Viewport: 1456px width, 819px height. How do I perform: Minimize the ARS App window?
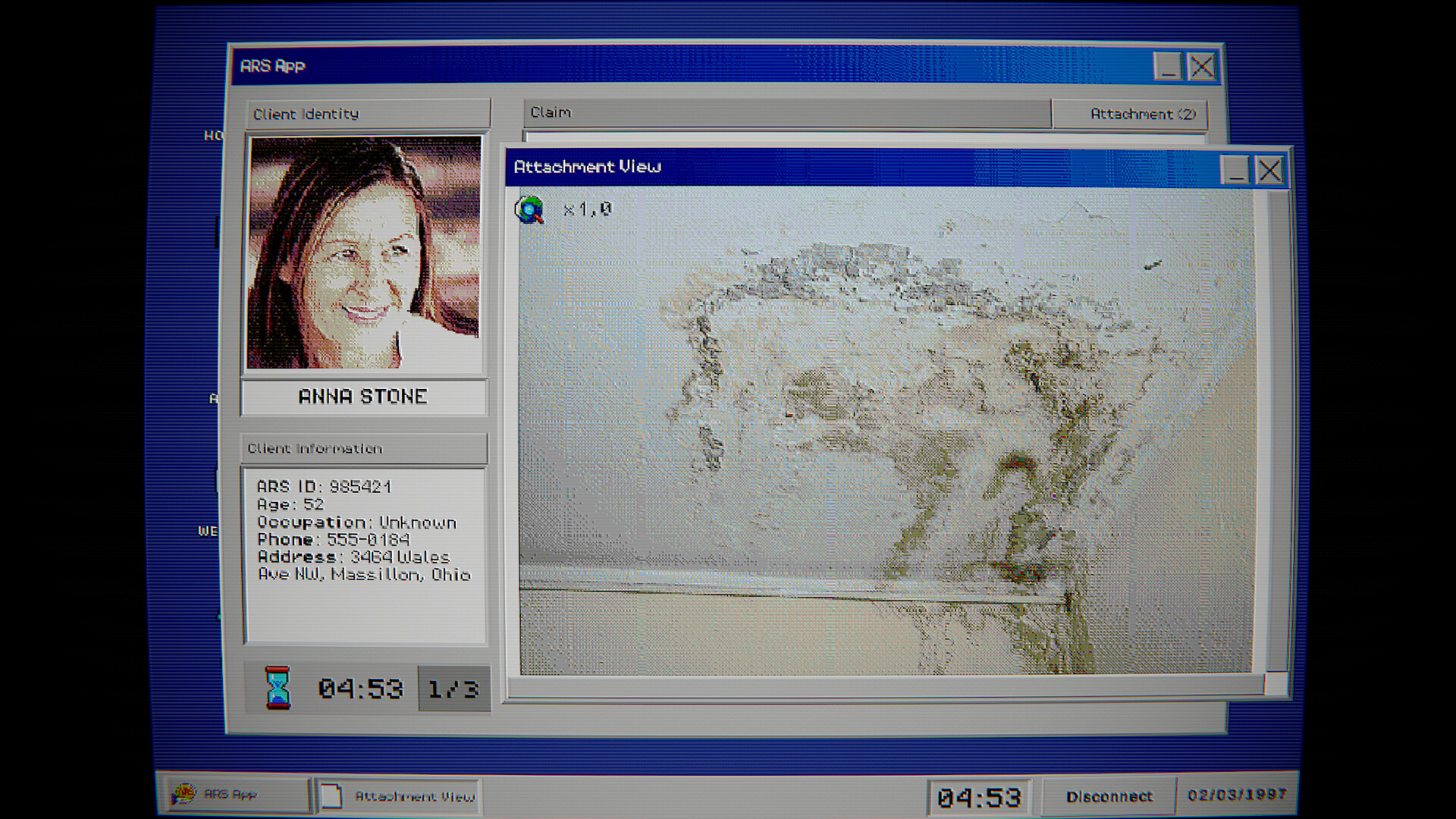point(1168,67)
